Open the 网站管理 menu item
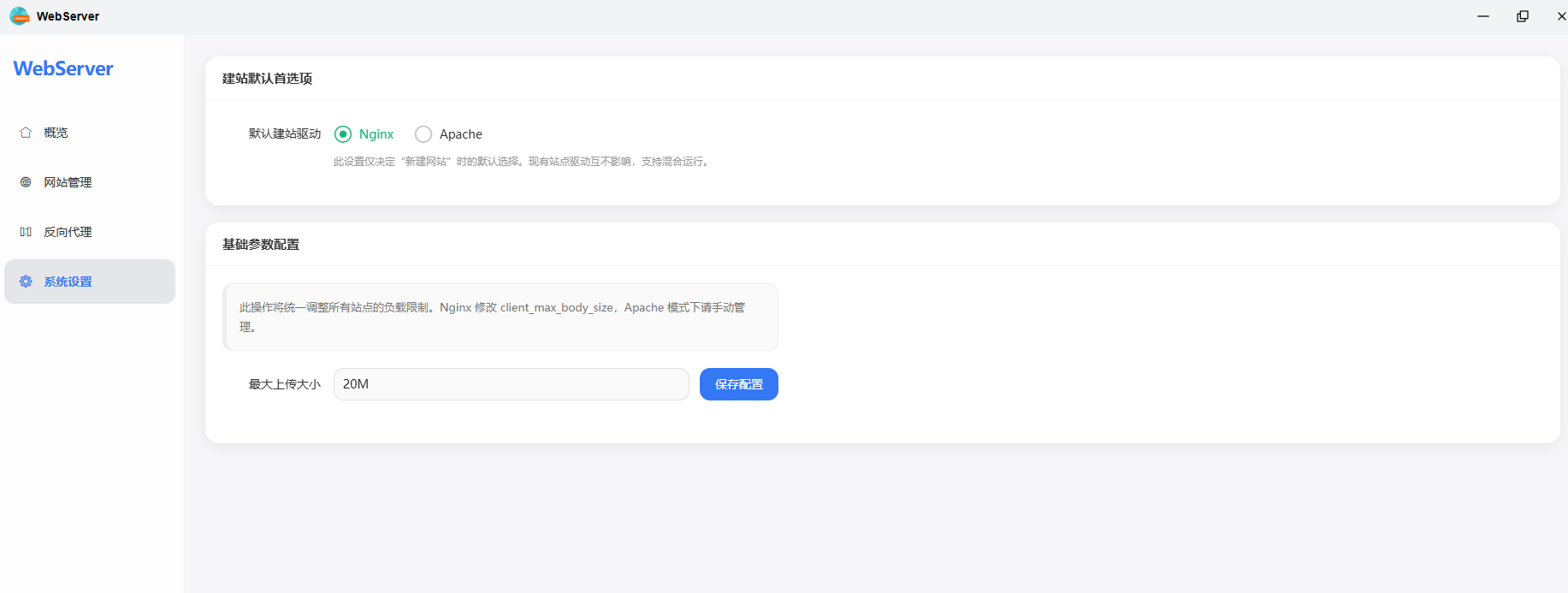 tap(90, 182)
